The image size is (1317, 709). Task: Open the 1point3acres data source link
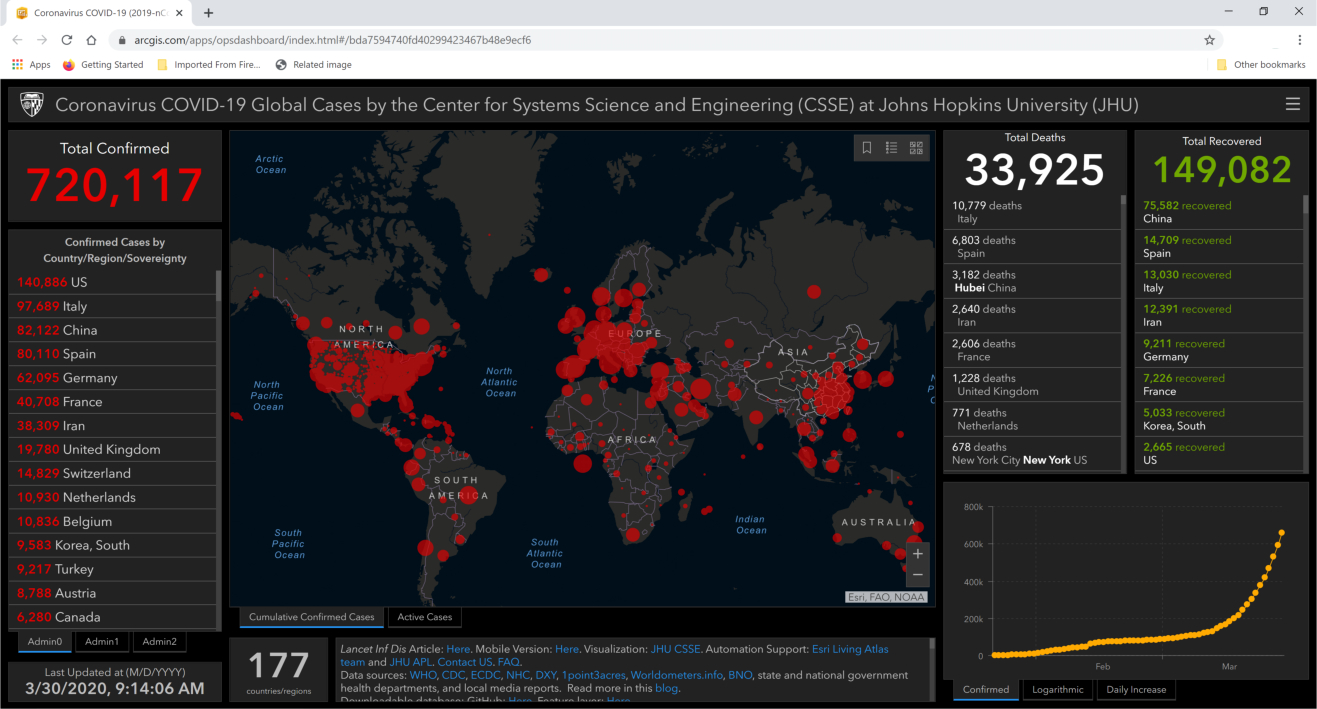[593, 675]
